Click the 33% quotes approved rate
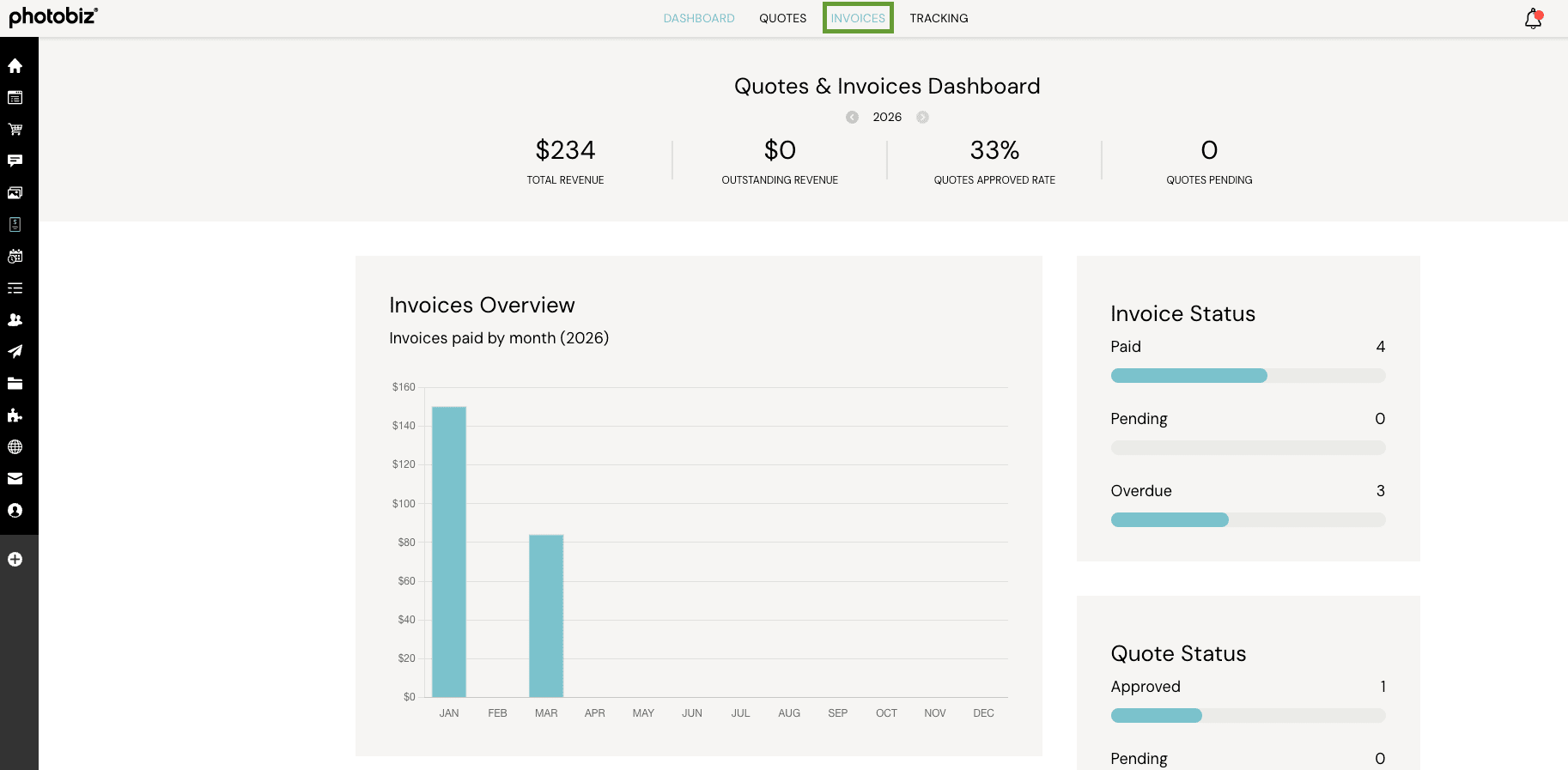The height and width of the screenshot is (770, 1568). point(994,150)
